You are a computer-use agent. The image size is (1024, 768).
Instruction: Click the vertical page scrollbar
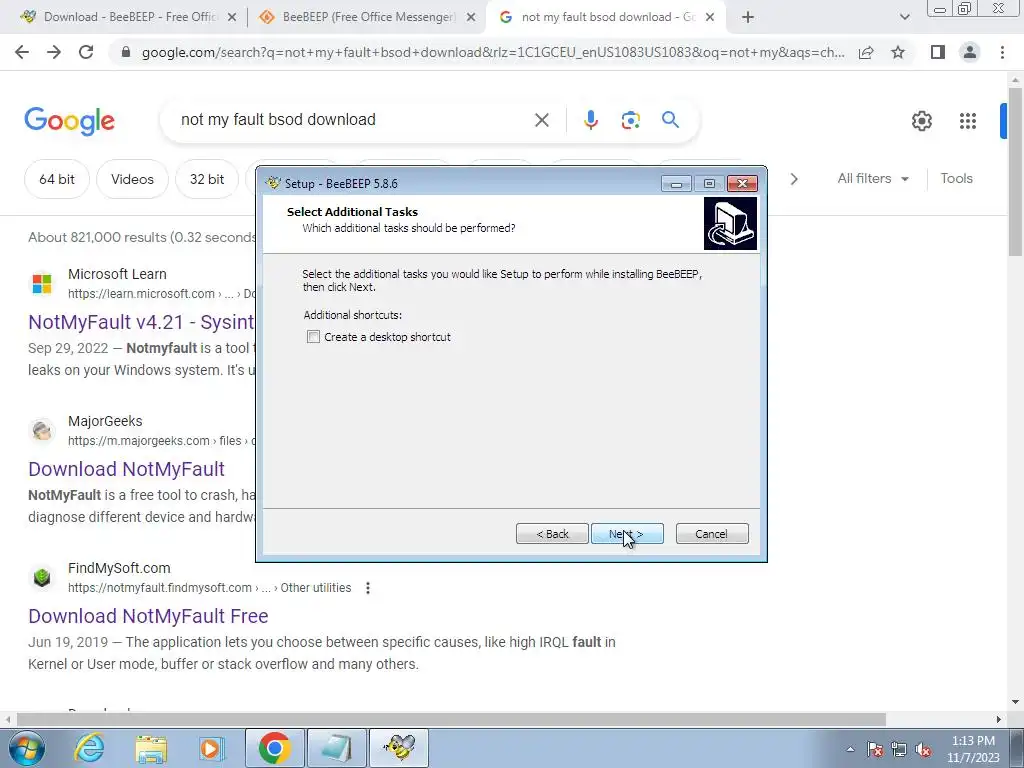click(1016, 172)
